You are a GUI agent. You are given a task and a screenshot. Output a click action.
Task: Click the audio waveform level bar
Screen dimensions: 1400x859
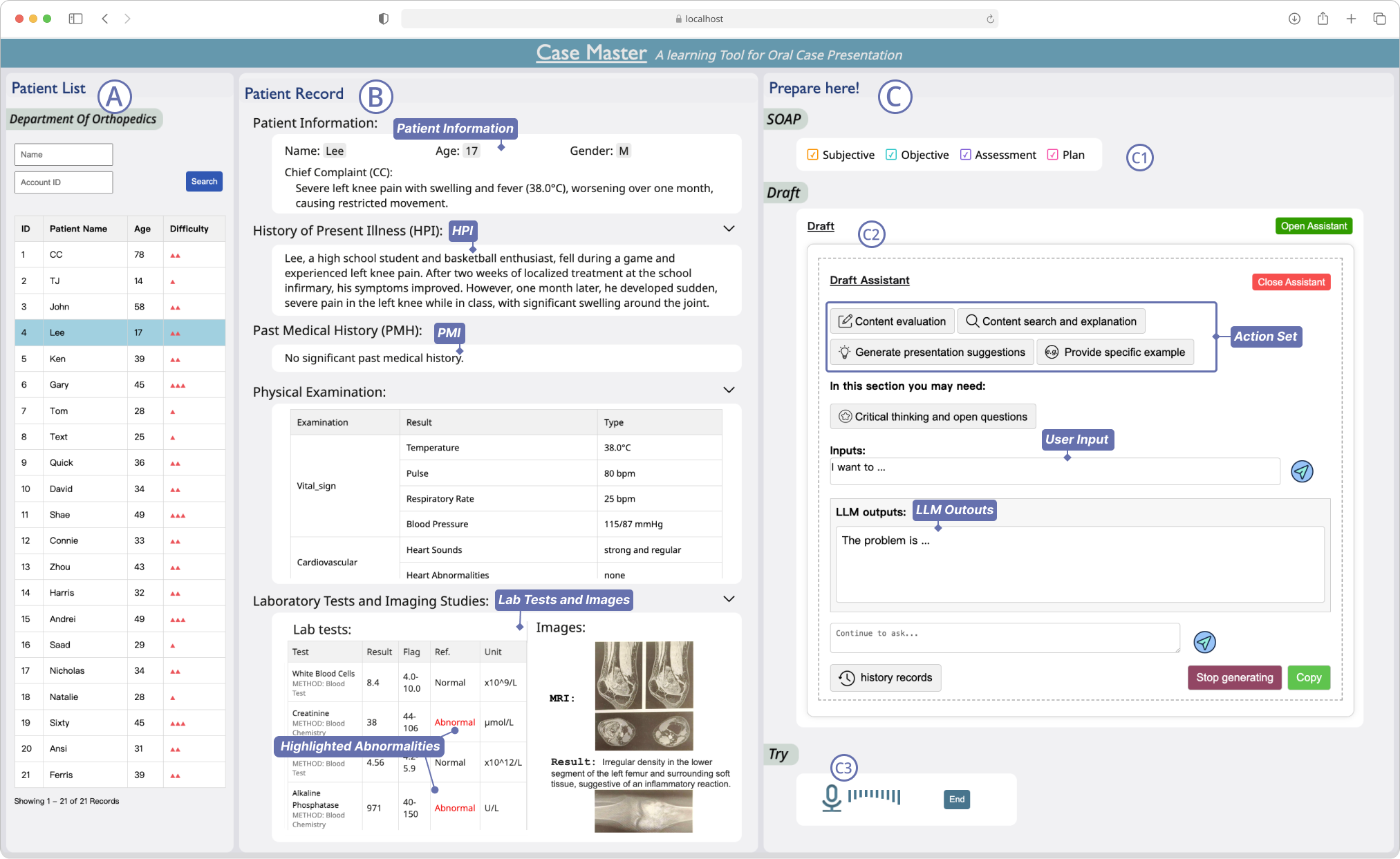pyautogui.click(x=874, y=795)
